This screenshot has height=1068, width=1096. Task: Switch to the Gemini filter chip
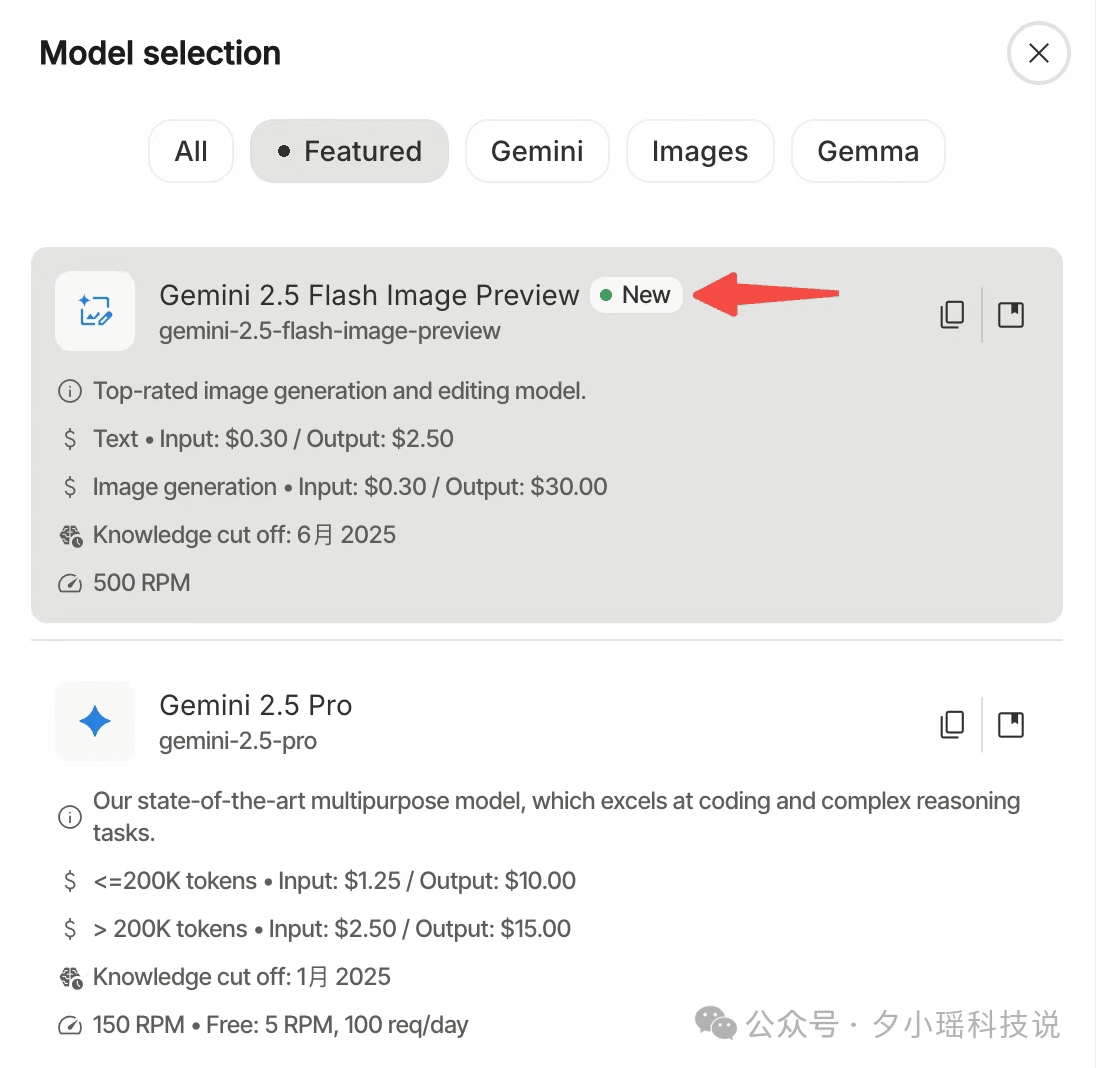[537, 151]
